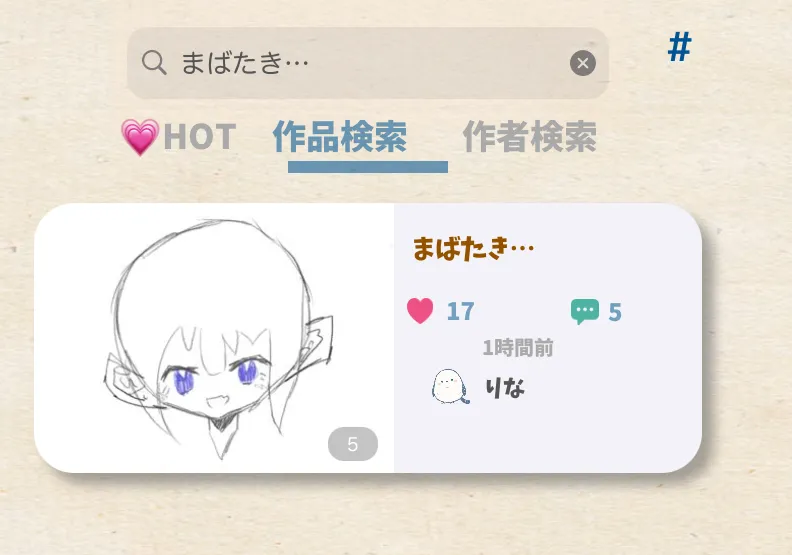Viewport: 792px width, 555px height.
Task: Click the work title まばたき…
Action: pyautogui.click(x=473, y=248)
